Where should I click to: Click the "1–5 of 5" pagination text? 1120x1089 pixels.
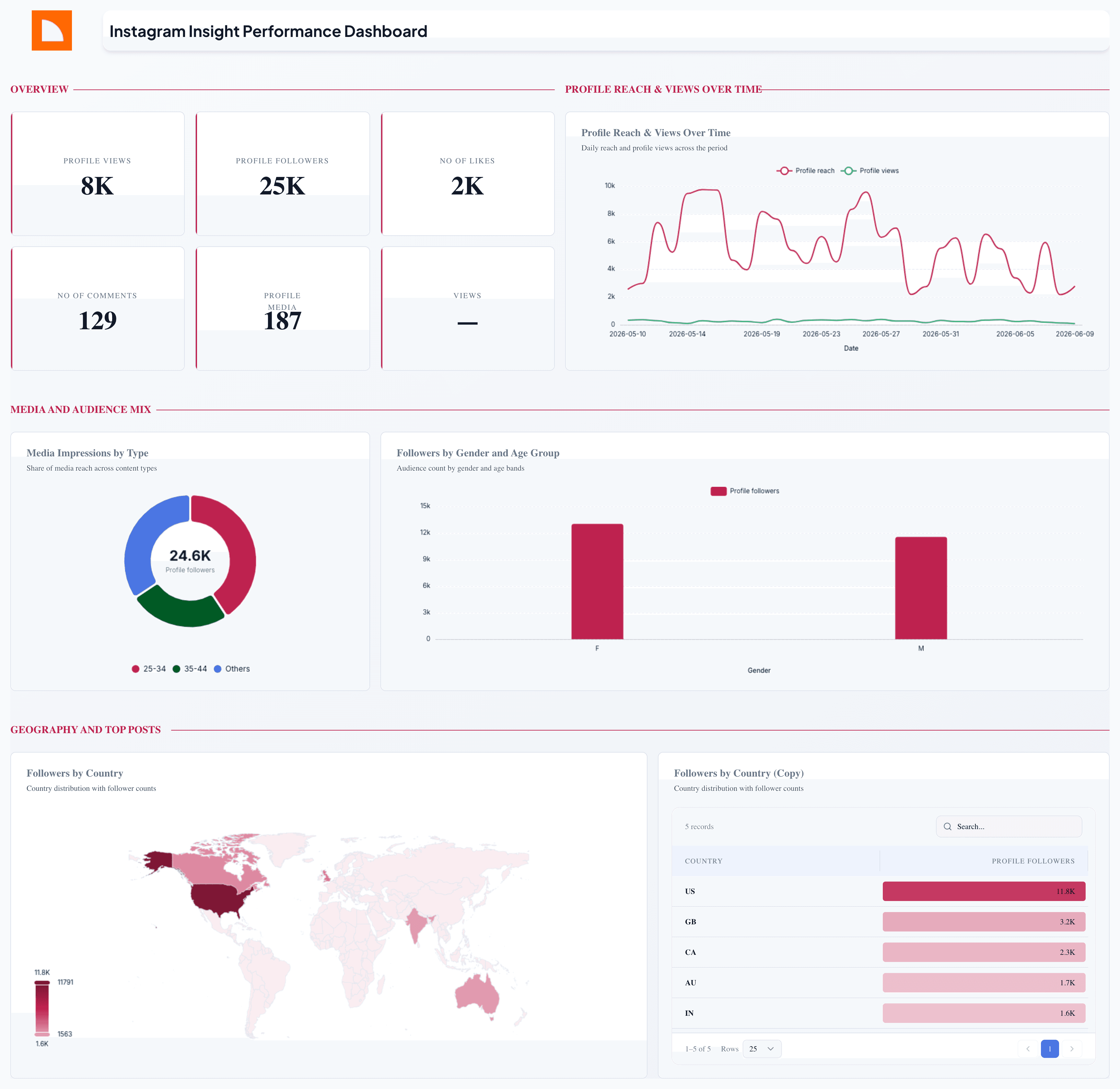click(x=698, y=1048)
